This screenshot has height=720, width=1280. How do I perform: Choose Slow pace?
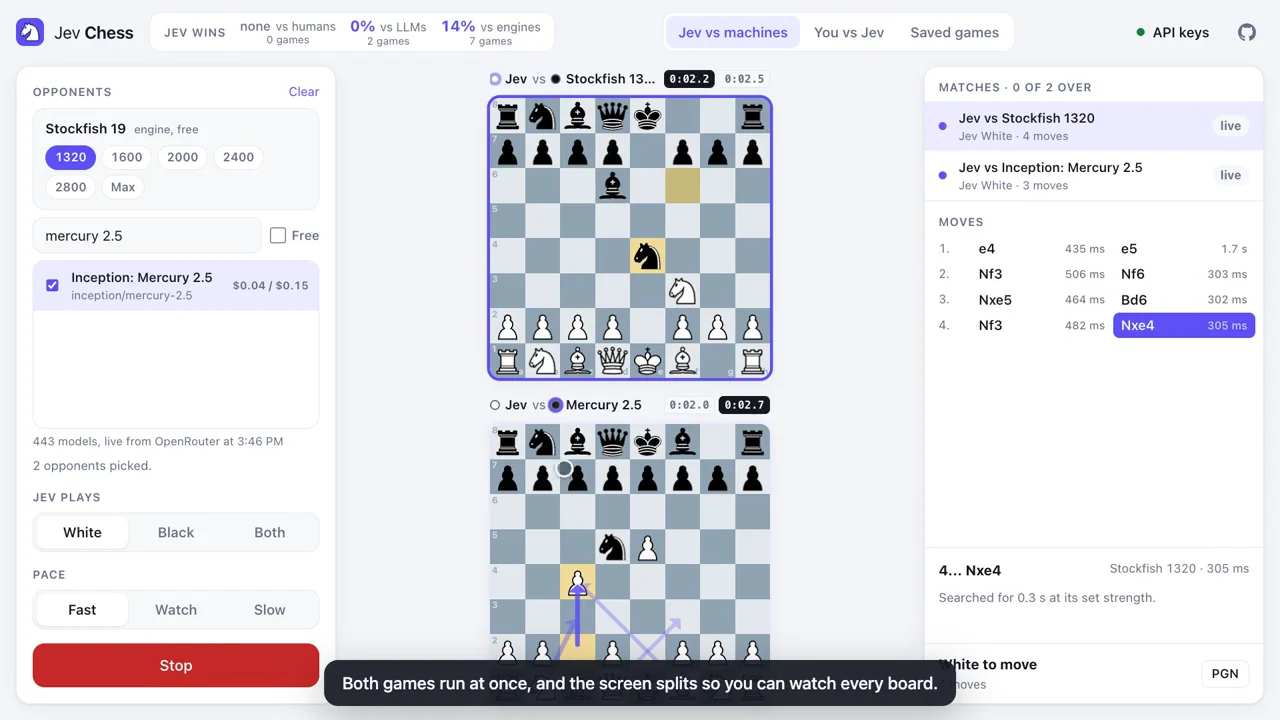pyautogui.click(x=269, y=609)
